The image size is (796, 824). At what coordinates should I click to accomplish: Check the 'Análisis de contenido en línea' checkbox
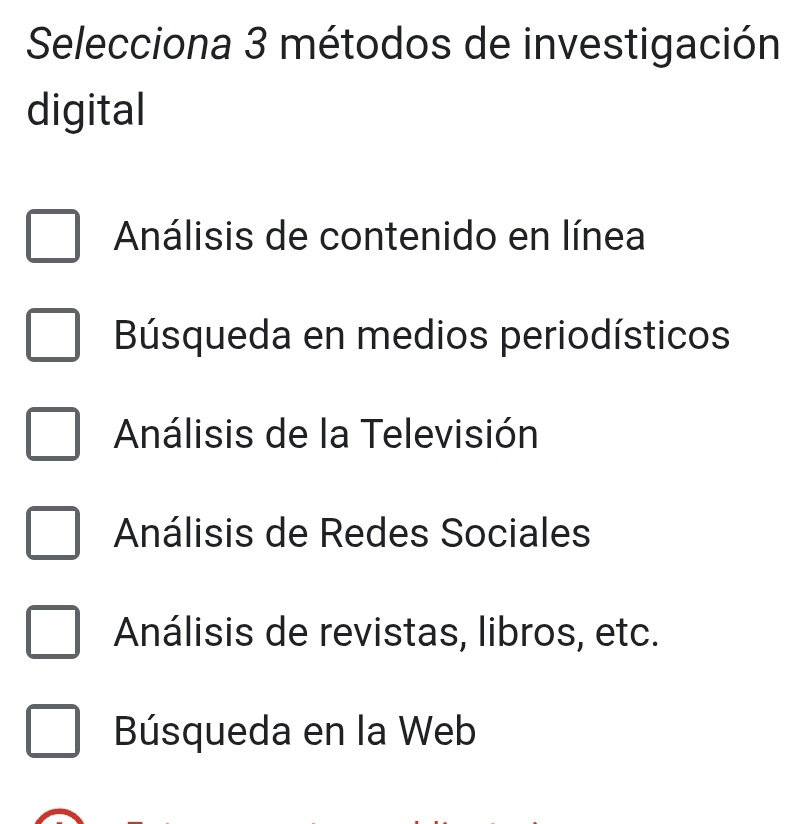click(x=53, y=237)
